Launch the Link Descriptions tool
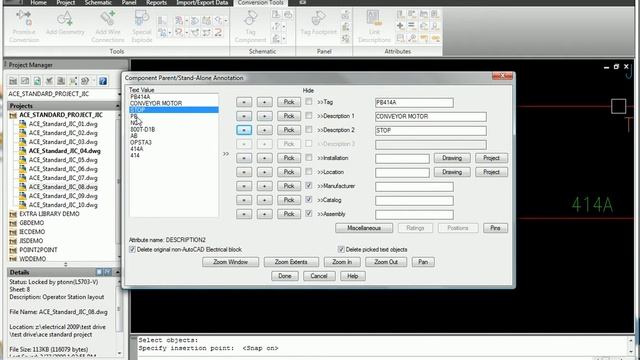Screen dimensions: 640x360 point(374,26)
